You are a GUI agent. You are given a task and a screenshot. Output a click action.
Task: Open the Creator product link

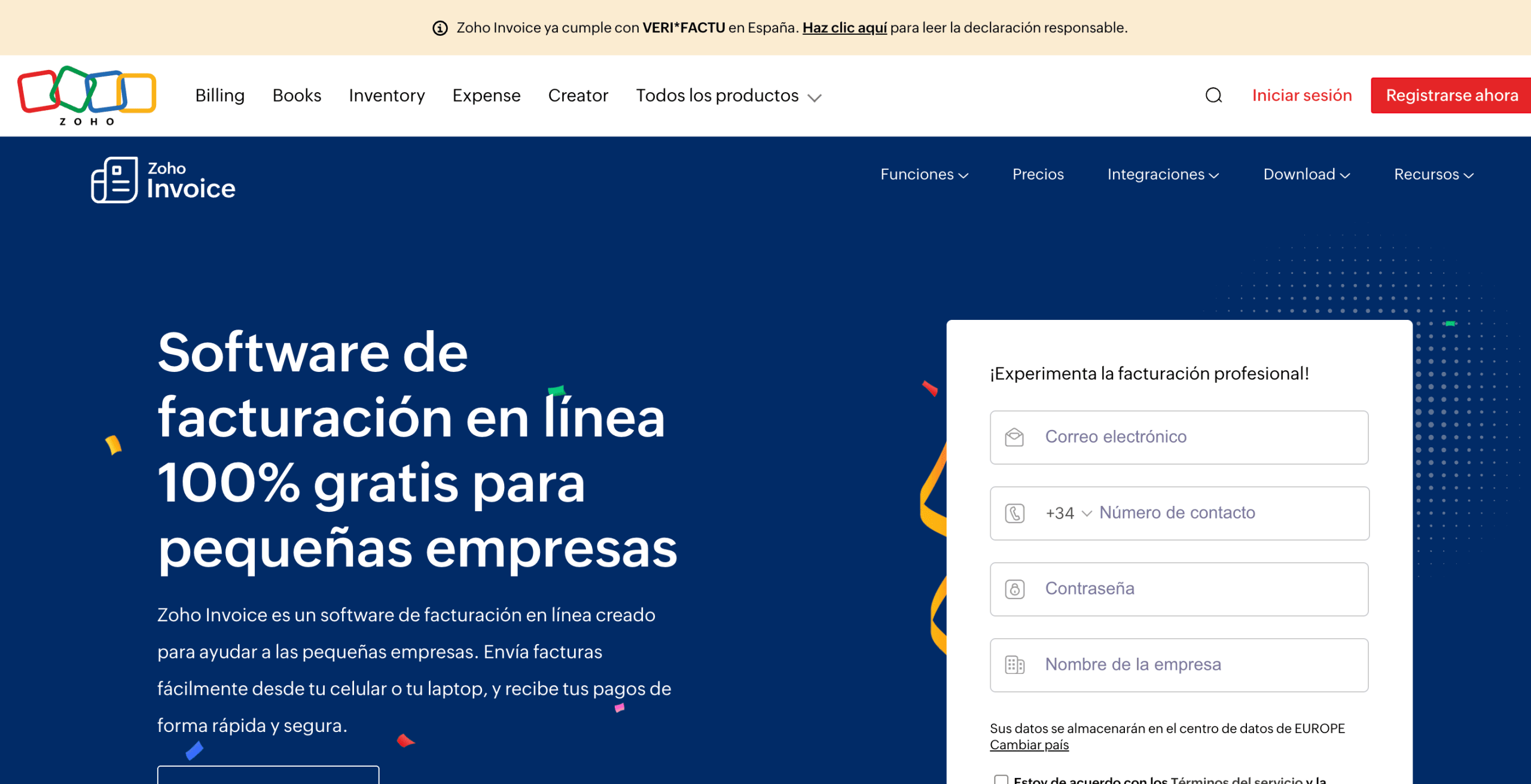click(x=578, y=96)
